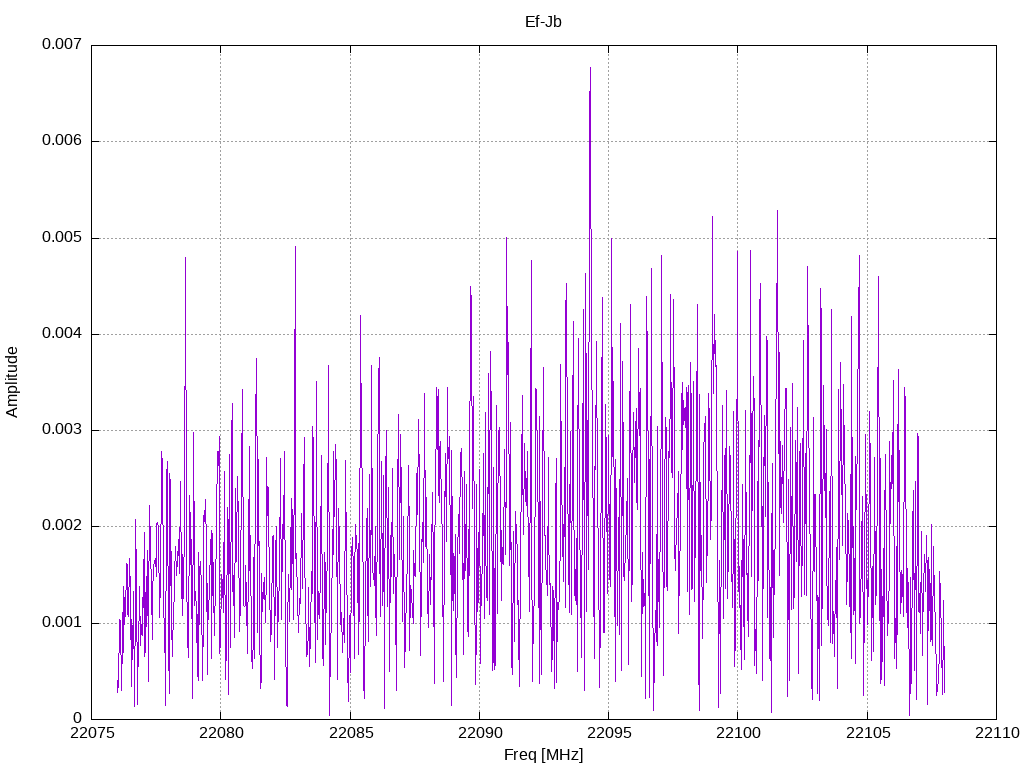This screenshot has height=768, width=1024.
Task: Click the 22085 x-axis tick label
Action: [x=350, y=733]
